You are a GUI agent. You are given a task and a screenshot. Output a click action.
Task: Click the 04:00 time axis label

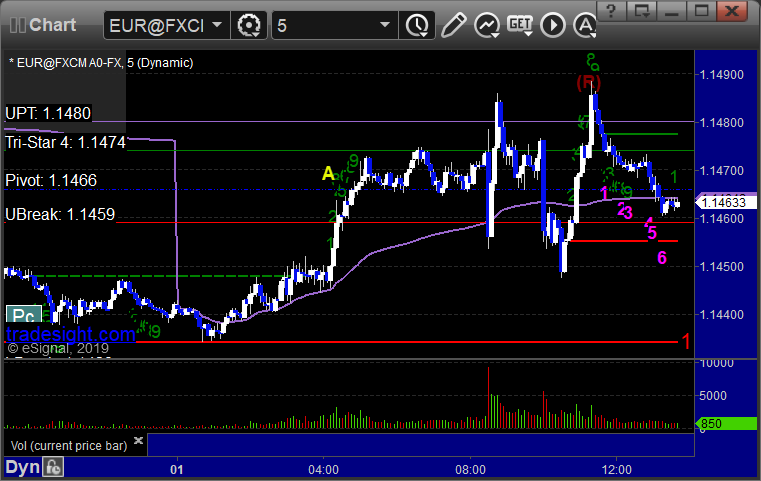[324, 469]
